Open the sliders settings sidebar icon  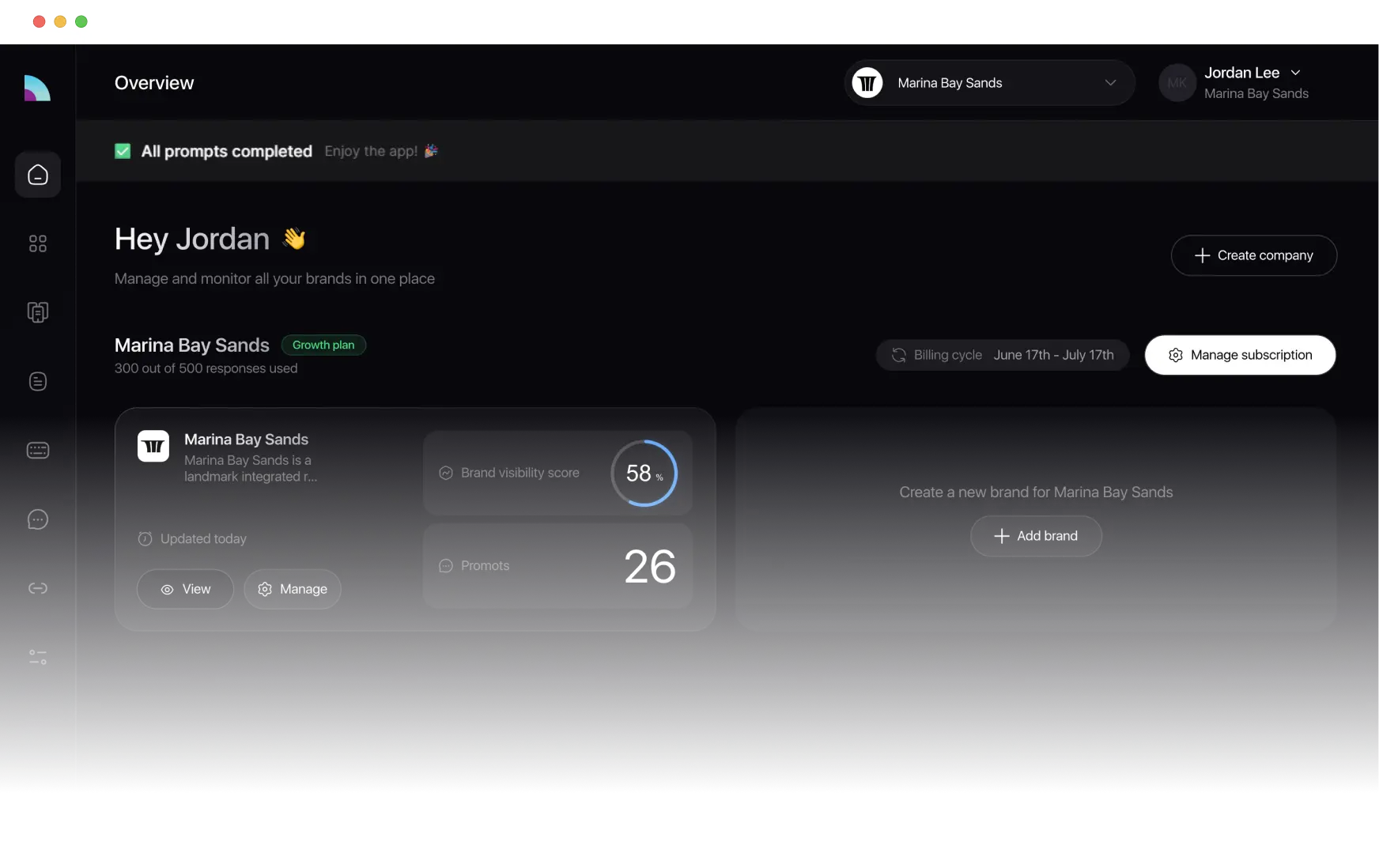pos(38,657)
